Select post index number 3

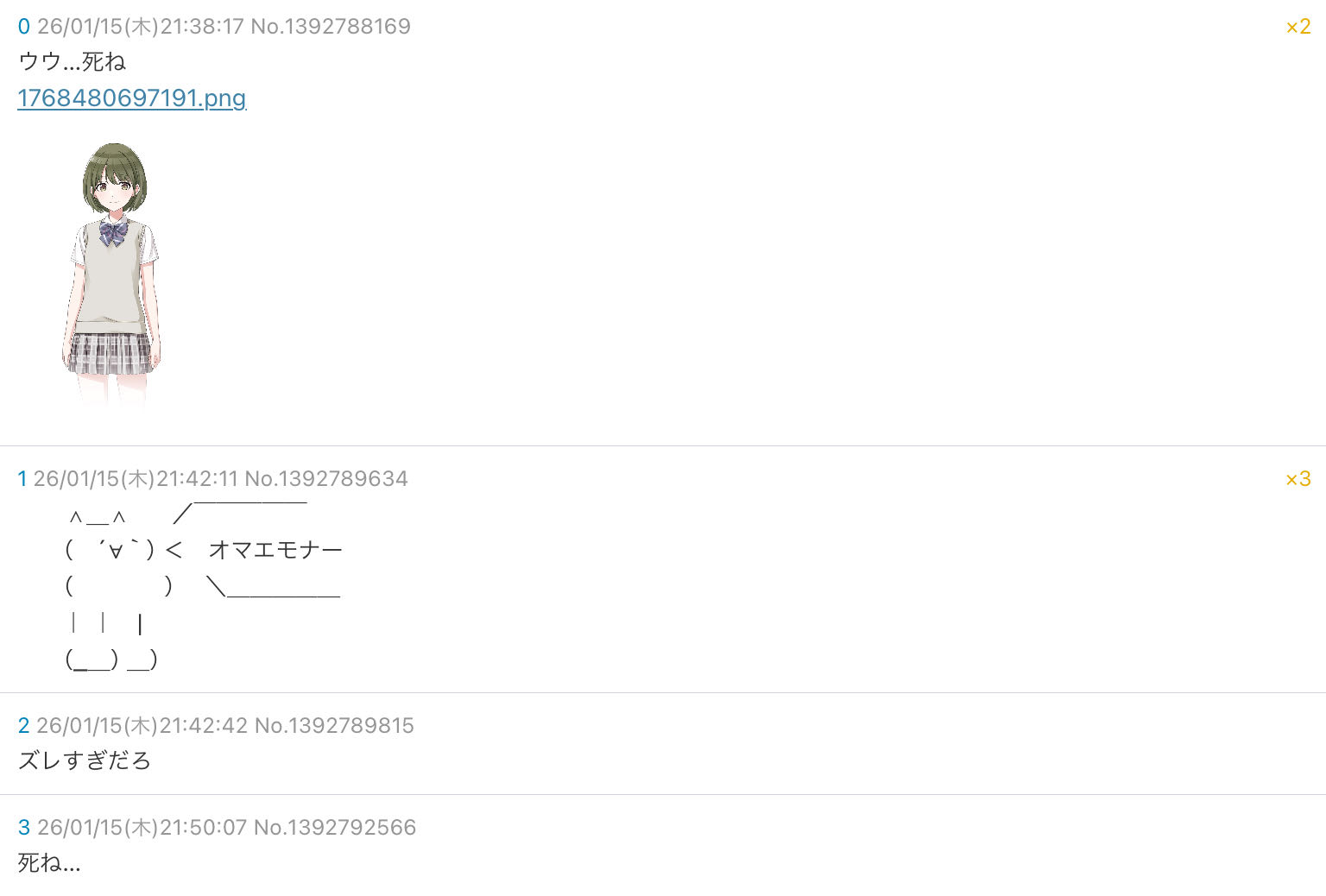23,828
